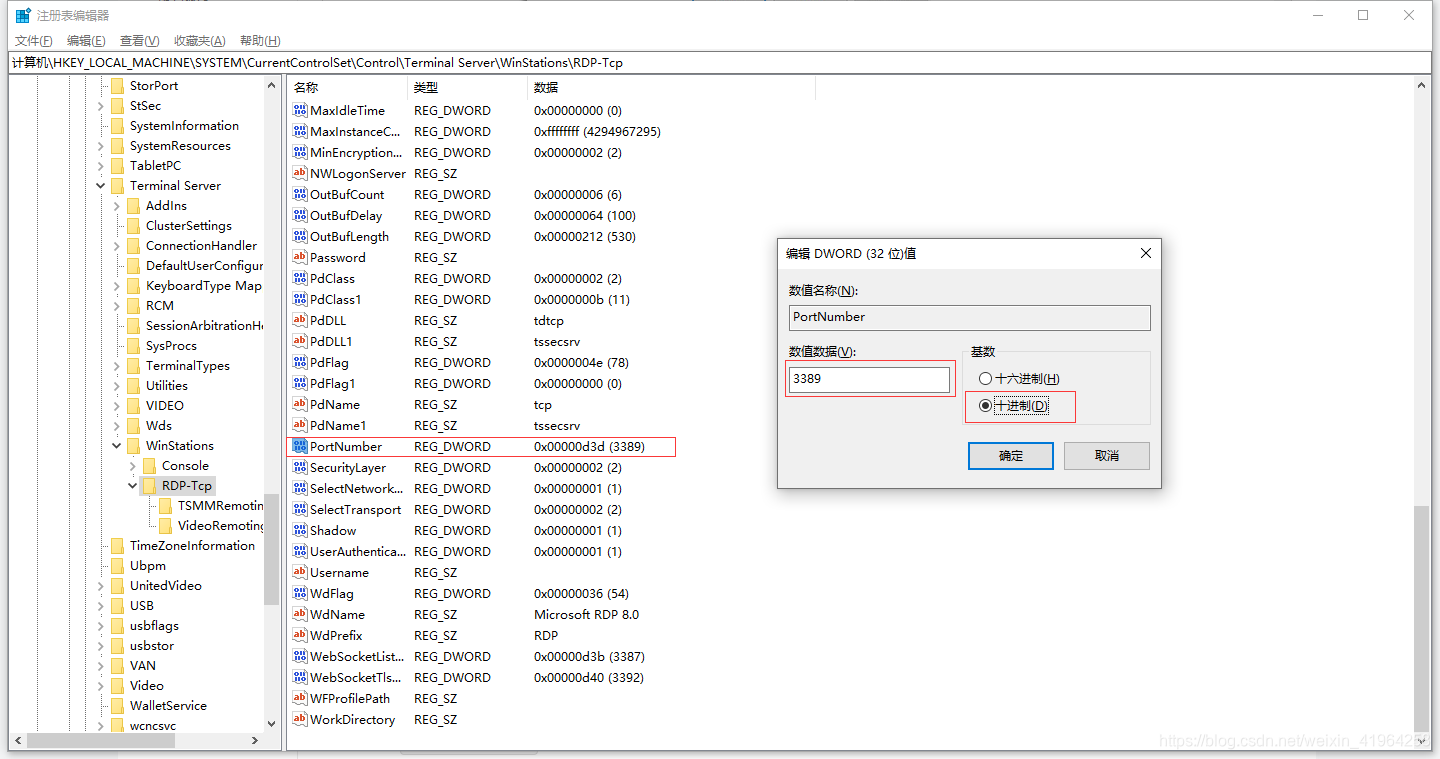Expand the Utilities tree node
The image size is (1440, 759).
tap(117, 385)
